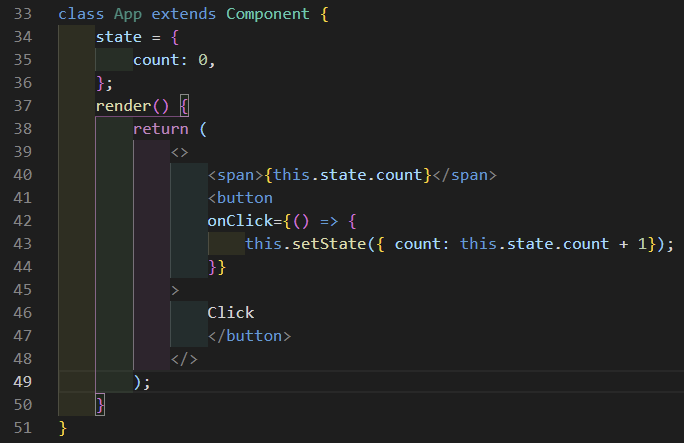The height and width of the screenshot is (443, 684).
Task: Select line number 37 in the gutter
Action: [x=23, y=106]
